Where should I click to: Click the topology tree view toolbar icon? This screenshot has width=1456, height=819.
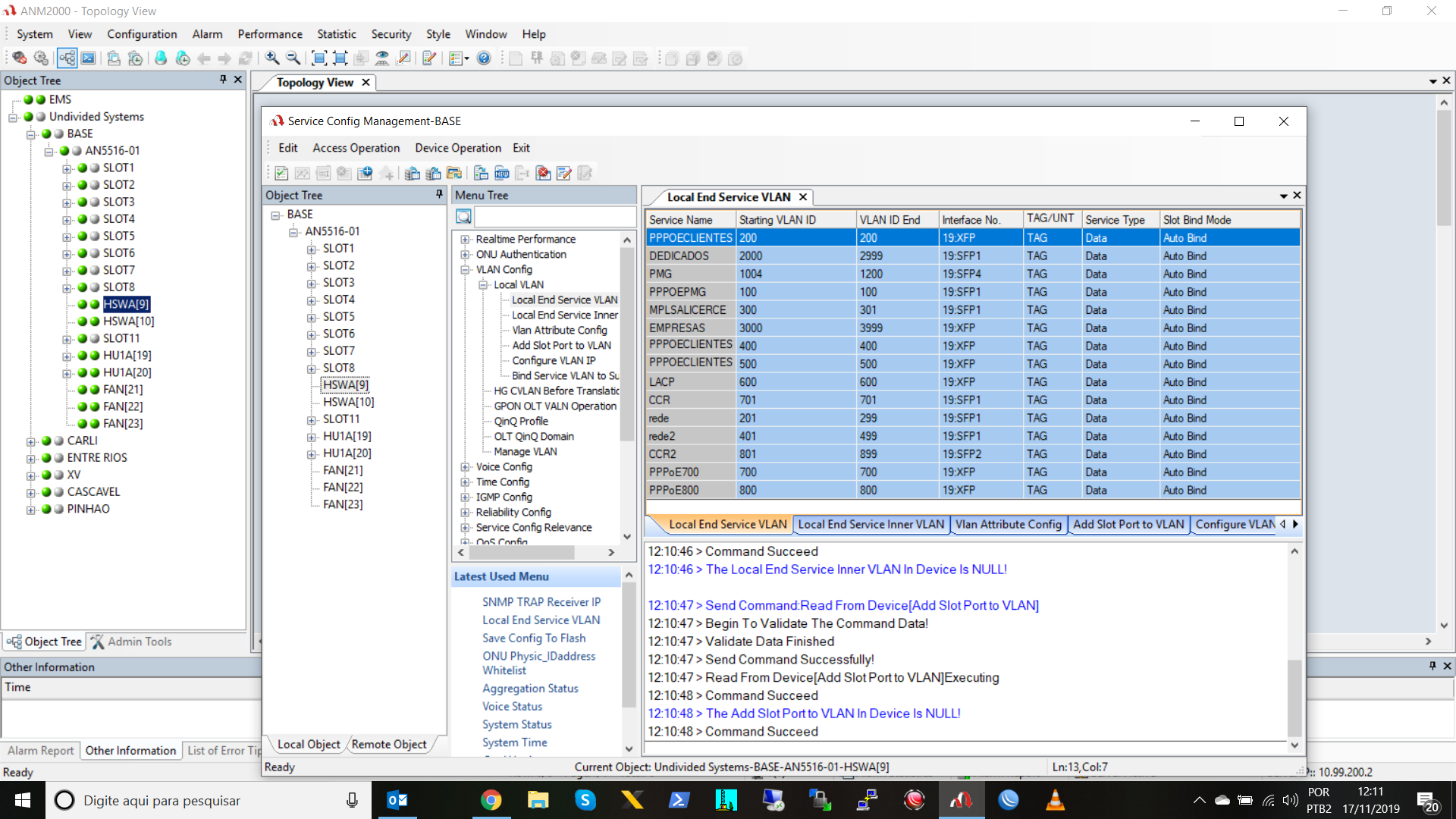(x=67, y=58)
